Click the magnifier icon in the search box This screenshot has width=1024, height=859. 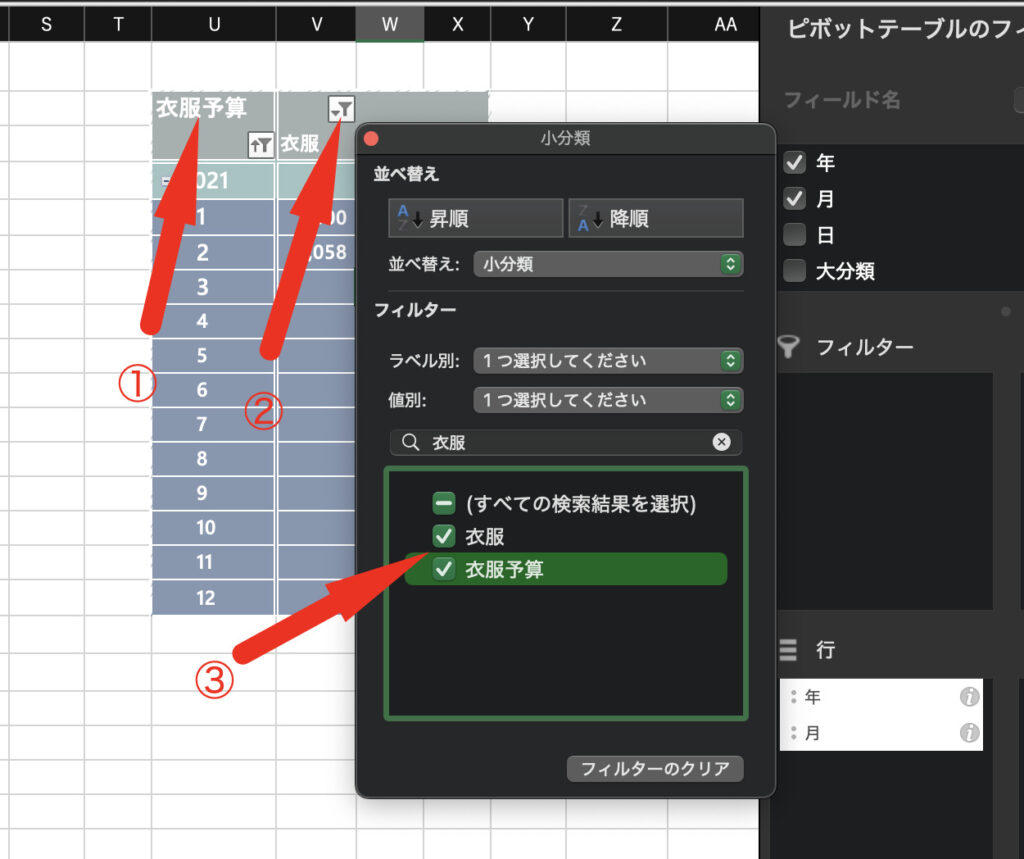tap(409, 442)
